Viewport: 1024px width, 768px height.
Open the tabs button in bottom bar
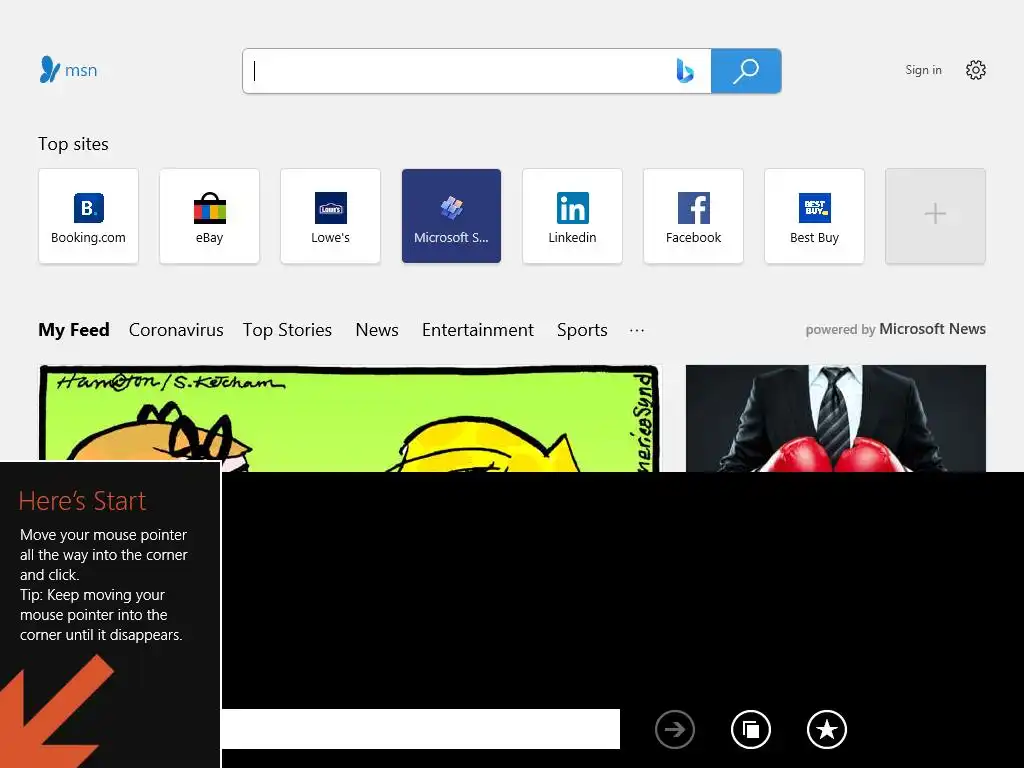coord(750,729)
